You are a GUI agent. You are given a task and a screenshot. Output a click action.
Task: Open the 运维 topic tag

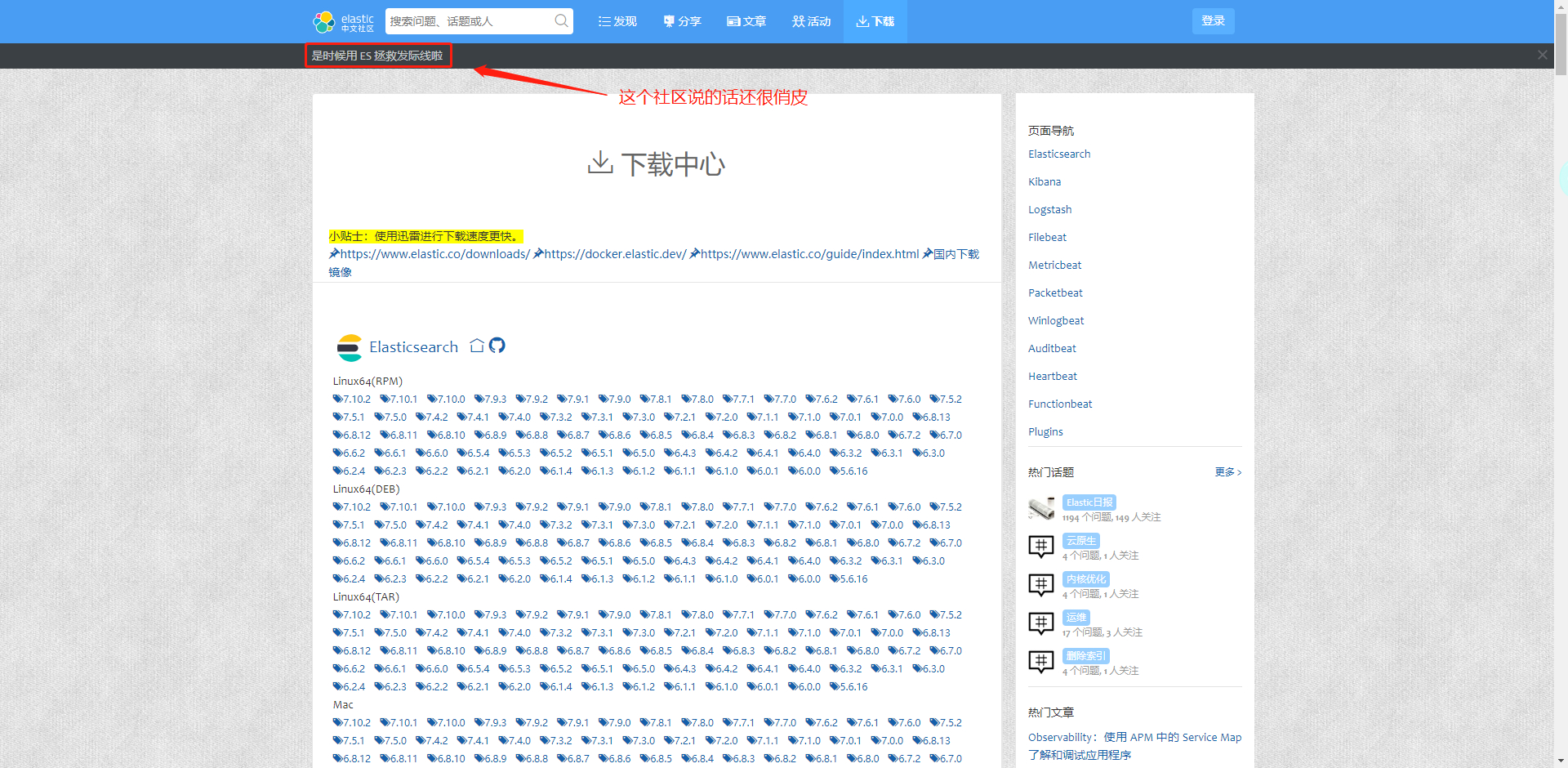point(1076,618)
